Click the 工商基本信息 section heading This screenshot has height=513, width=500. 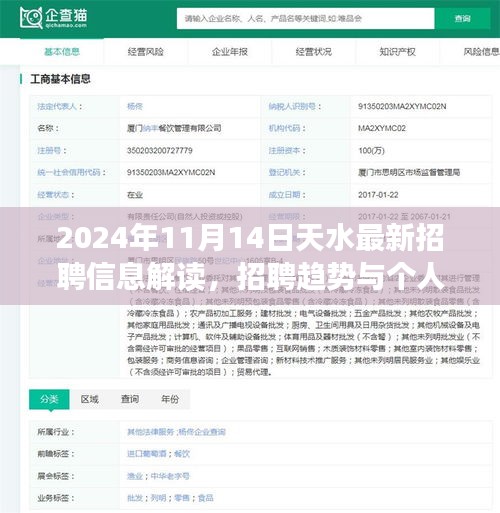[x=60, y=79]
